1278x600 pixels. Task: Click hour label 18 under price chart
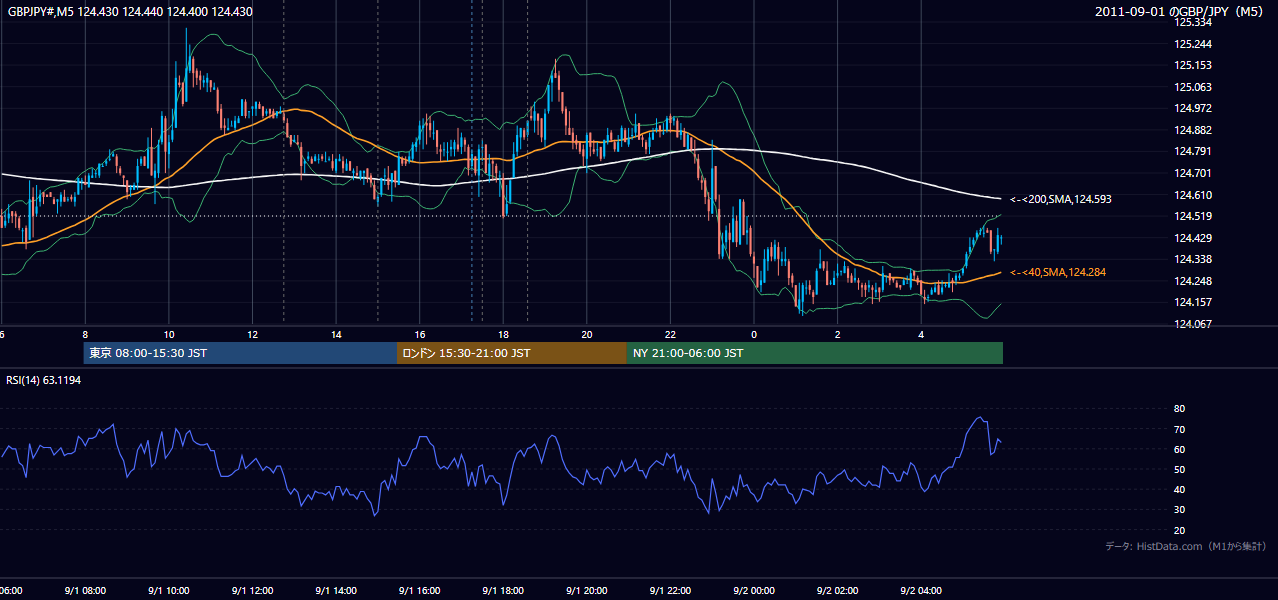click(x=504, y=334)
